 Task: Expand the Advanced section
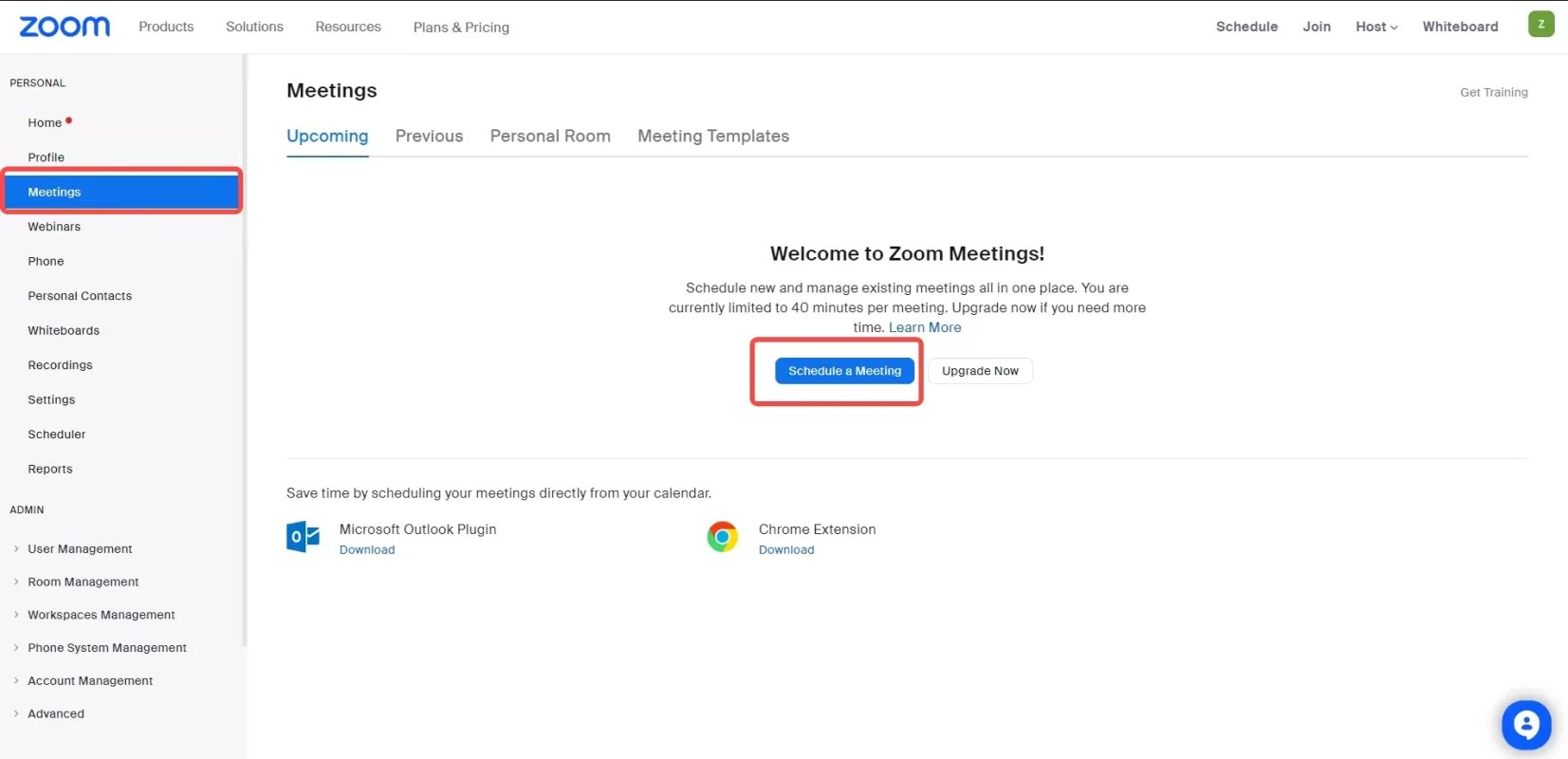(x=55, y=714)
